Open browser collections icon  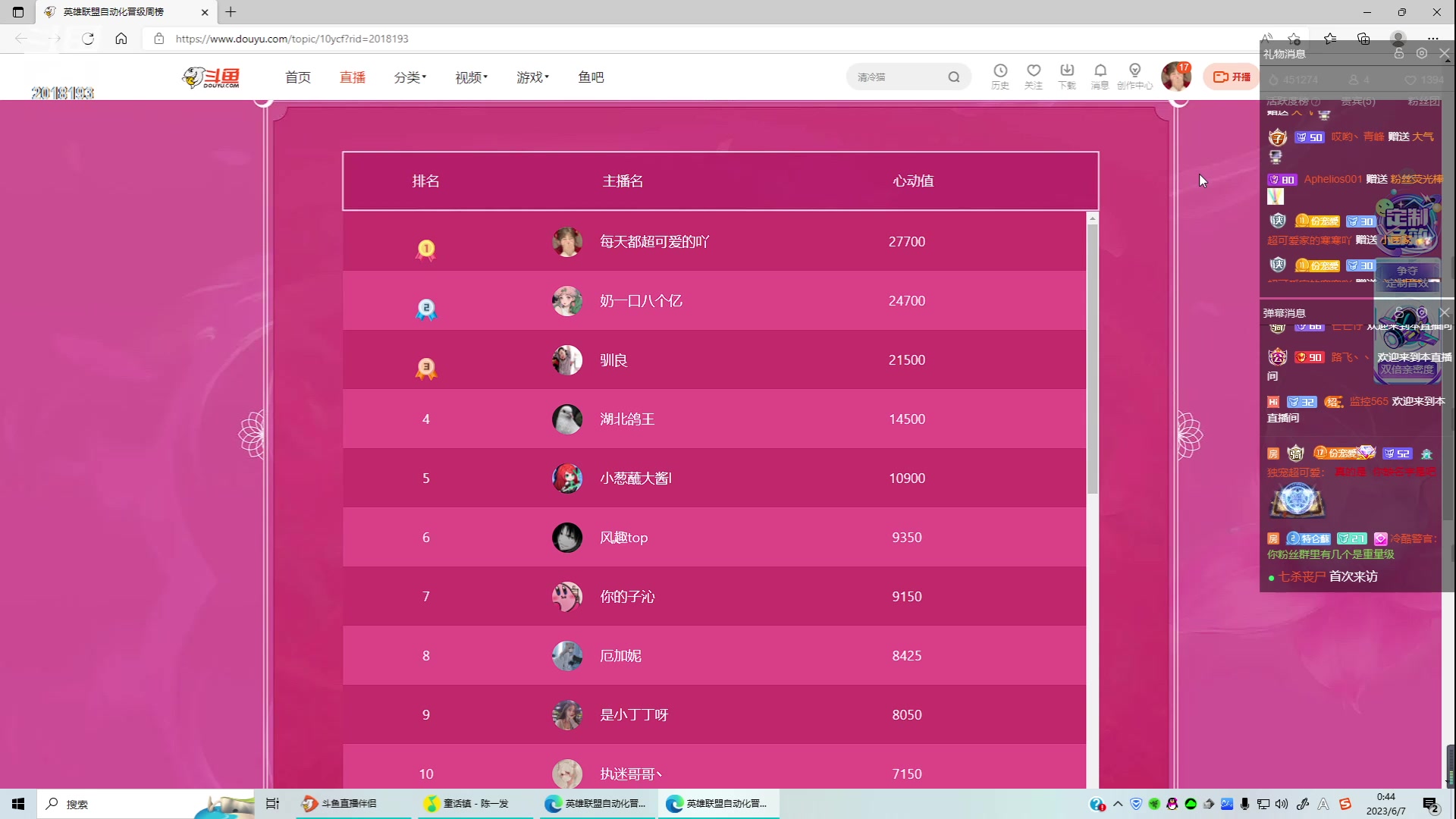[1363, 39]
